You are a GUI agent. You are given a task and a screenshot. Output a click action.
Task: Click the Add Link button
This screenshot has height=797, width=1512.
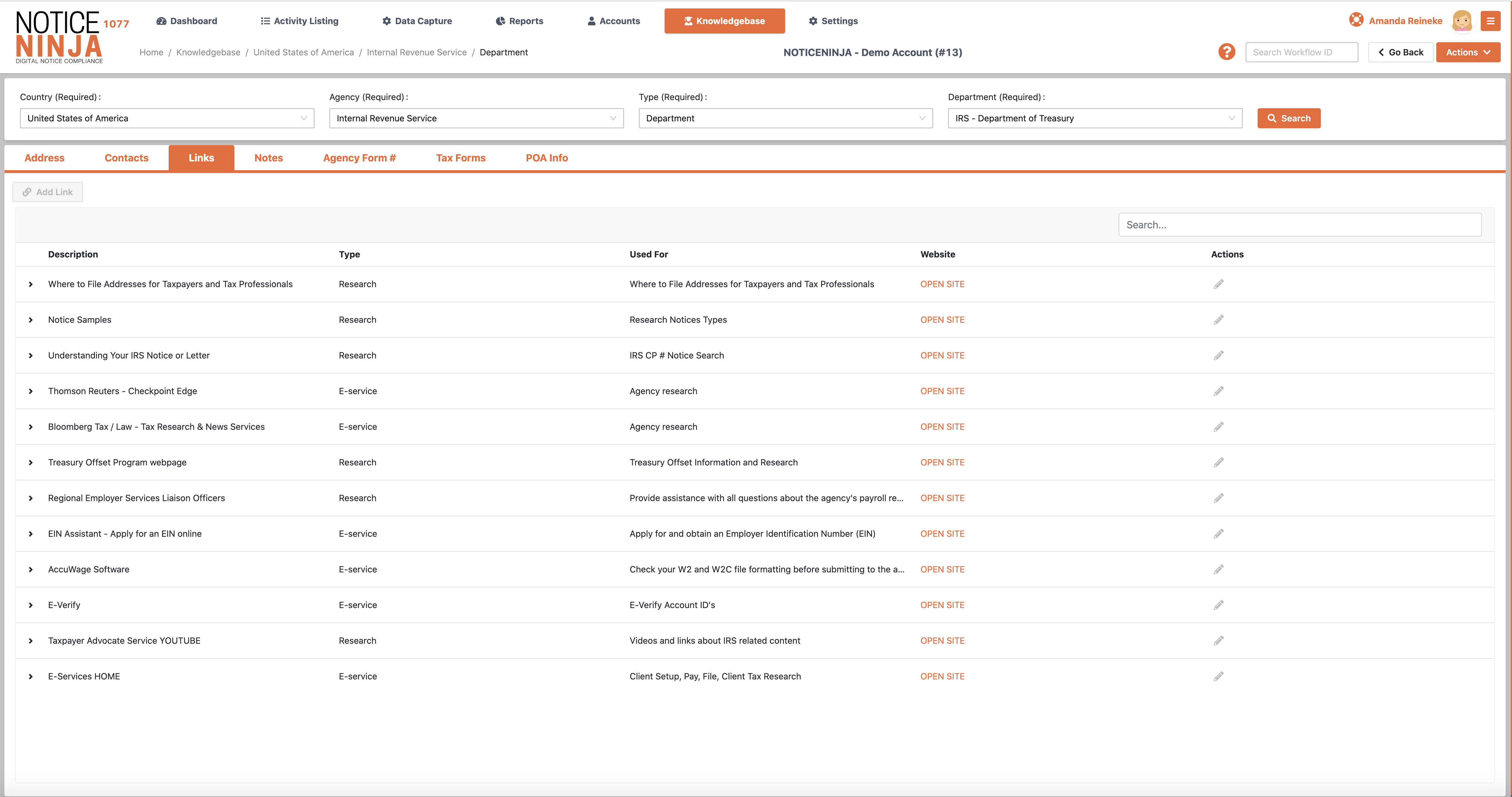[48, 192]
